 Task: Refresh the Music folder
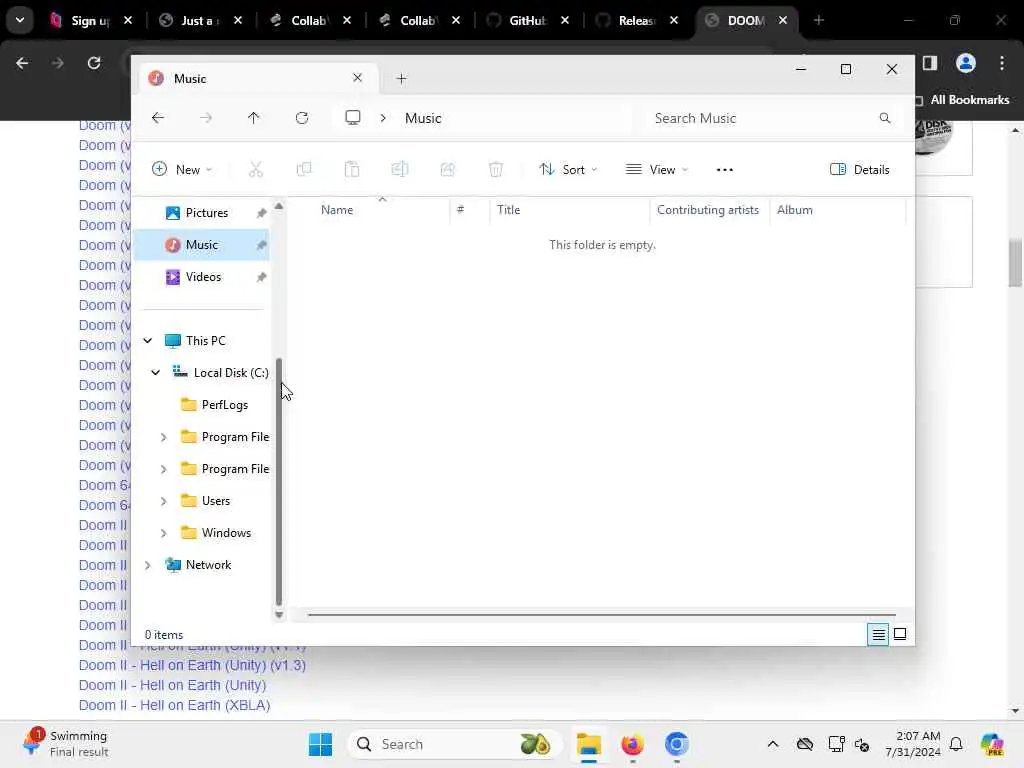coord(302,118)
